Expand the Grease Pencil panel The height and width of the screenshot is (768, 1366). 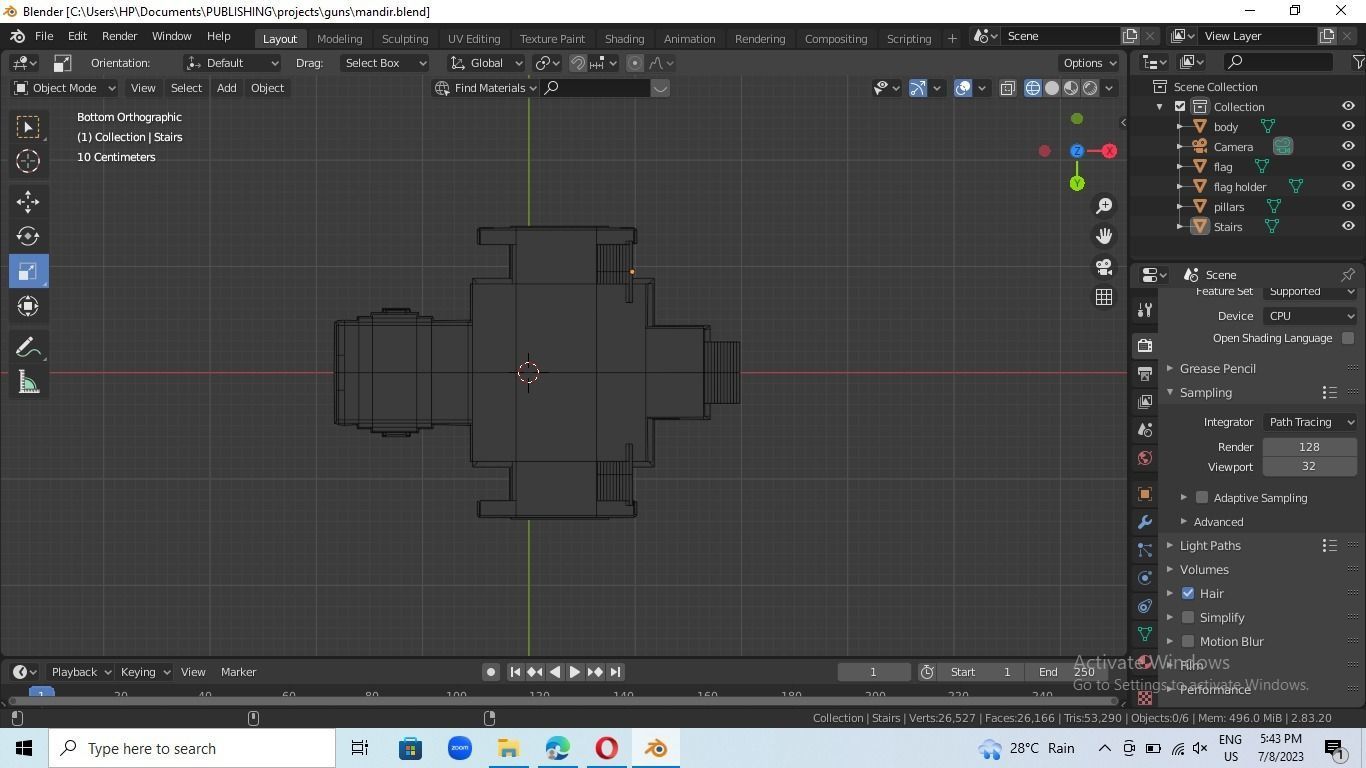[1217, 368]
